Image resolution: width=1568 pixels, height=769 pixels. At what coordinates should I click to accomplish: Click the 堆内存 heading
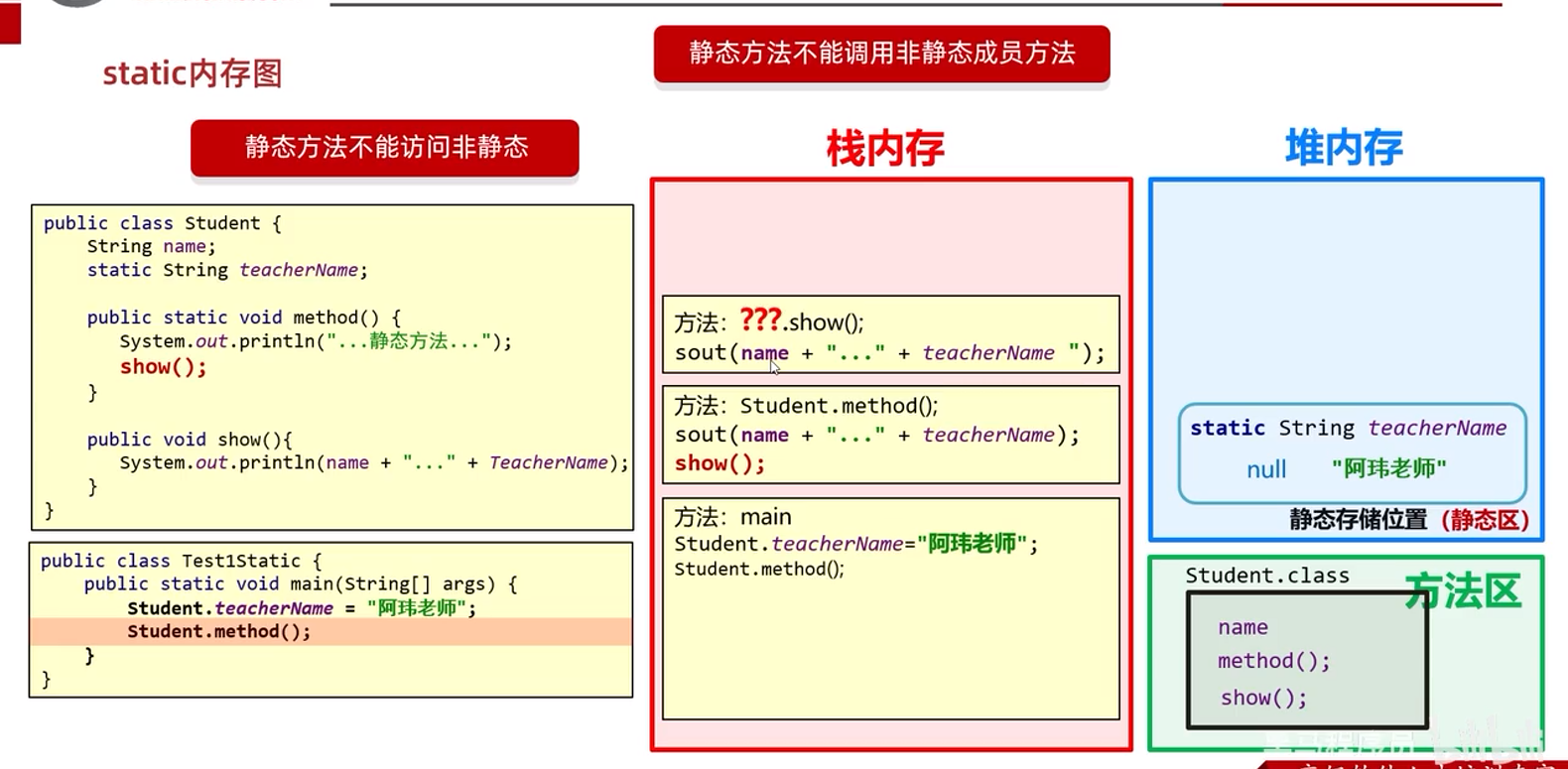pos(1344,148)
